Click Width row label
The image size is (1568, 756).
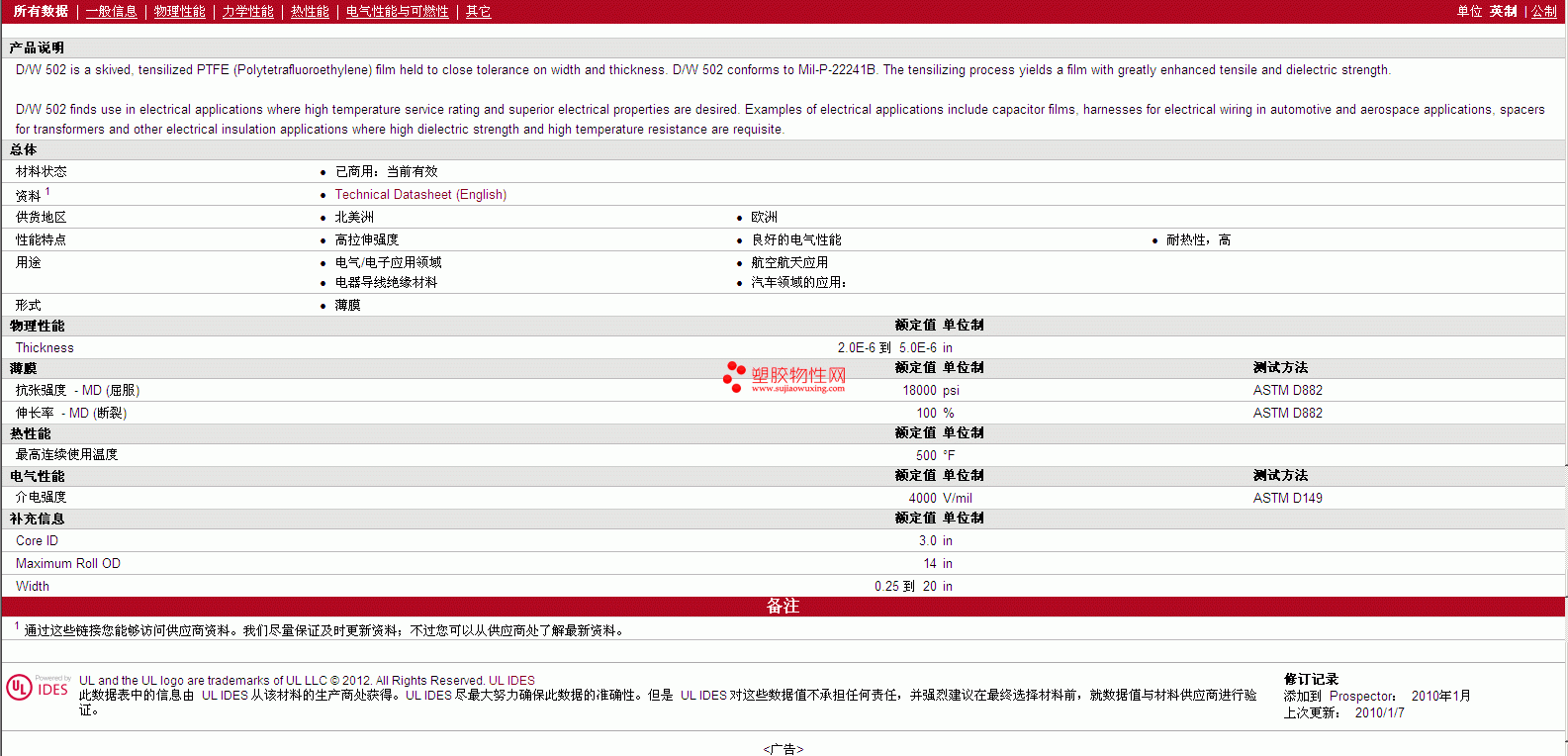pos(33,586)
